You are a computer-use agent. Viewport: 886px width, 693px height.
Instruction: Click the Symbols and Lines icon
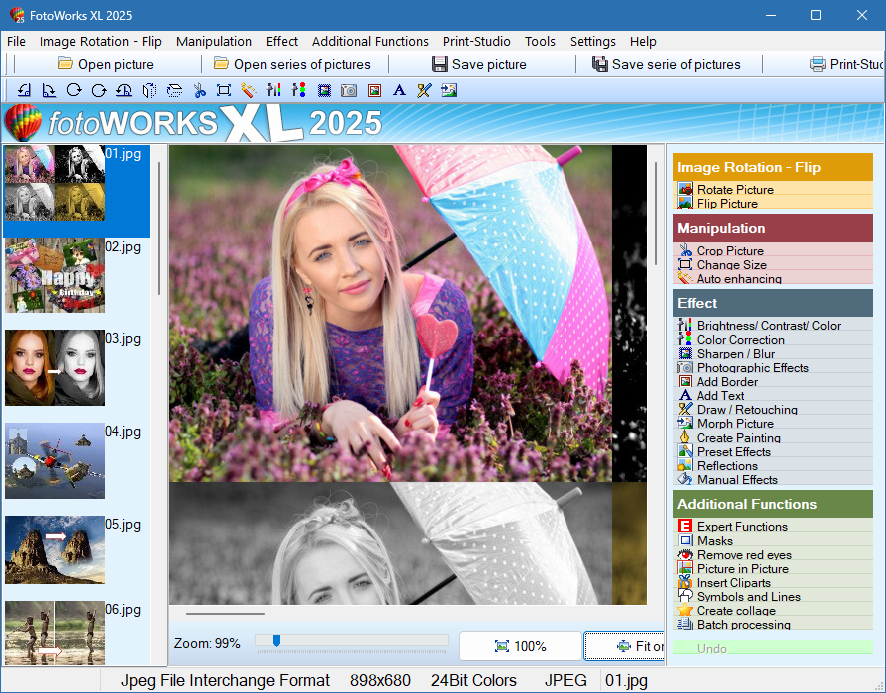685,596
